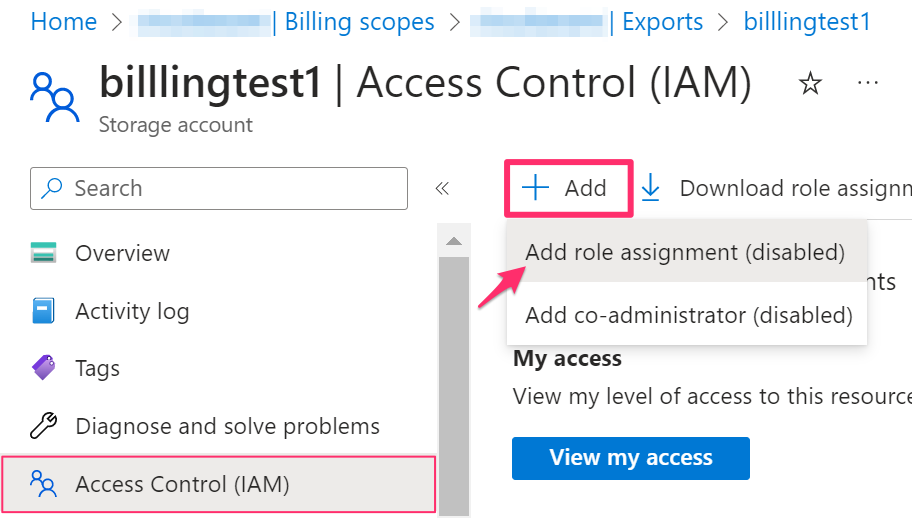Screen dimensions: 912x518
Task: Go to Home breadcrumb link
Action: 64,22
